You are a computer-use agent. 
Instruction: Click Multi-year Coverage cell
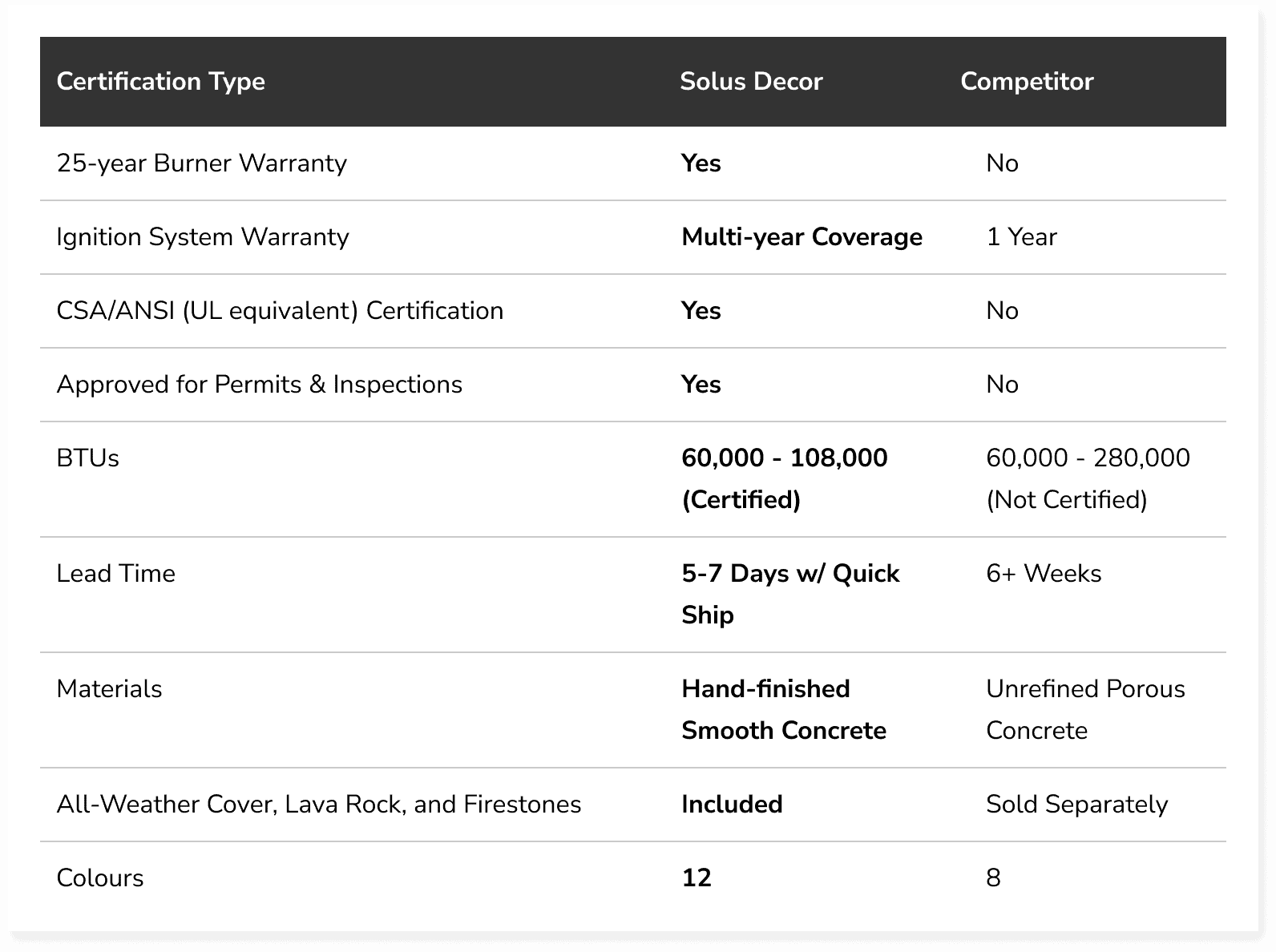[x=802, y=237]
